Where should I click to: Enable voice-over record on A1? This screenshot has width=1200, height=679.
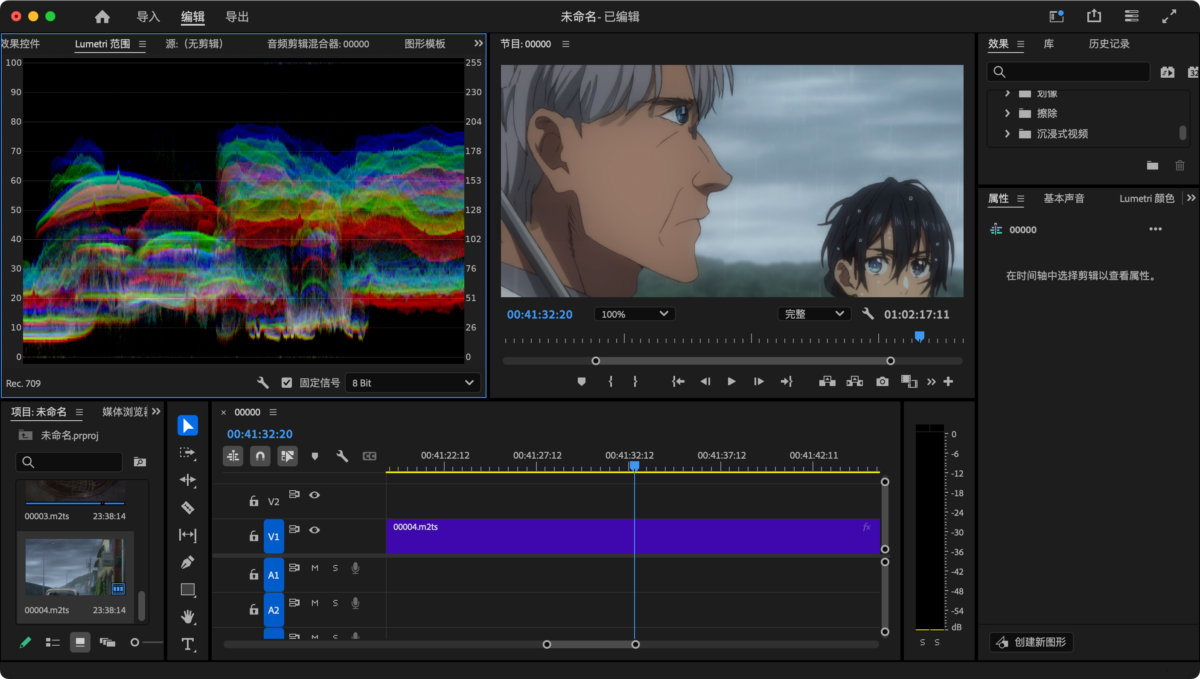(355, 568)
